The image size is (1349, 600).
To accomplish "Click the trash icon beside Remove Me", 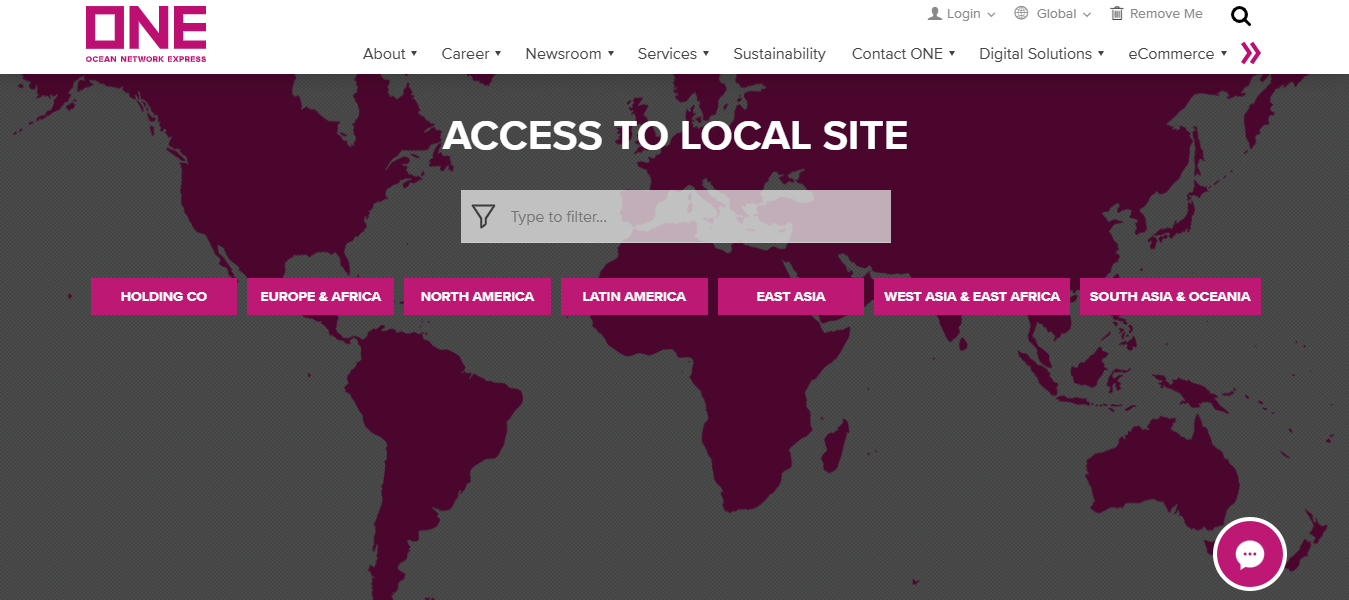I will 1117,14.
